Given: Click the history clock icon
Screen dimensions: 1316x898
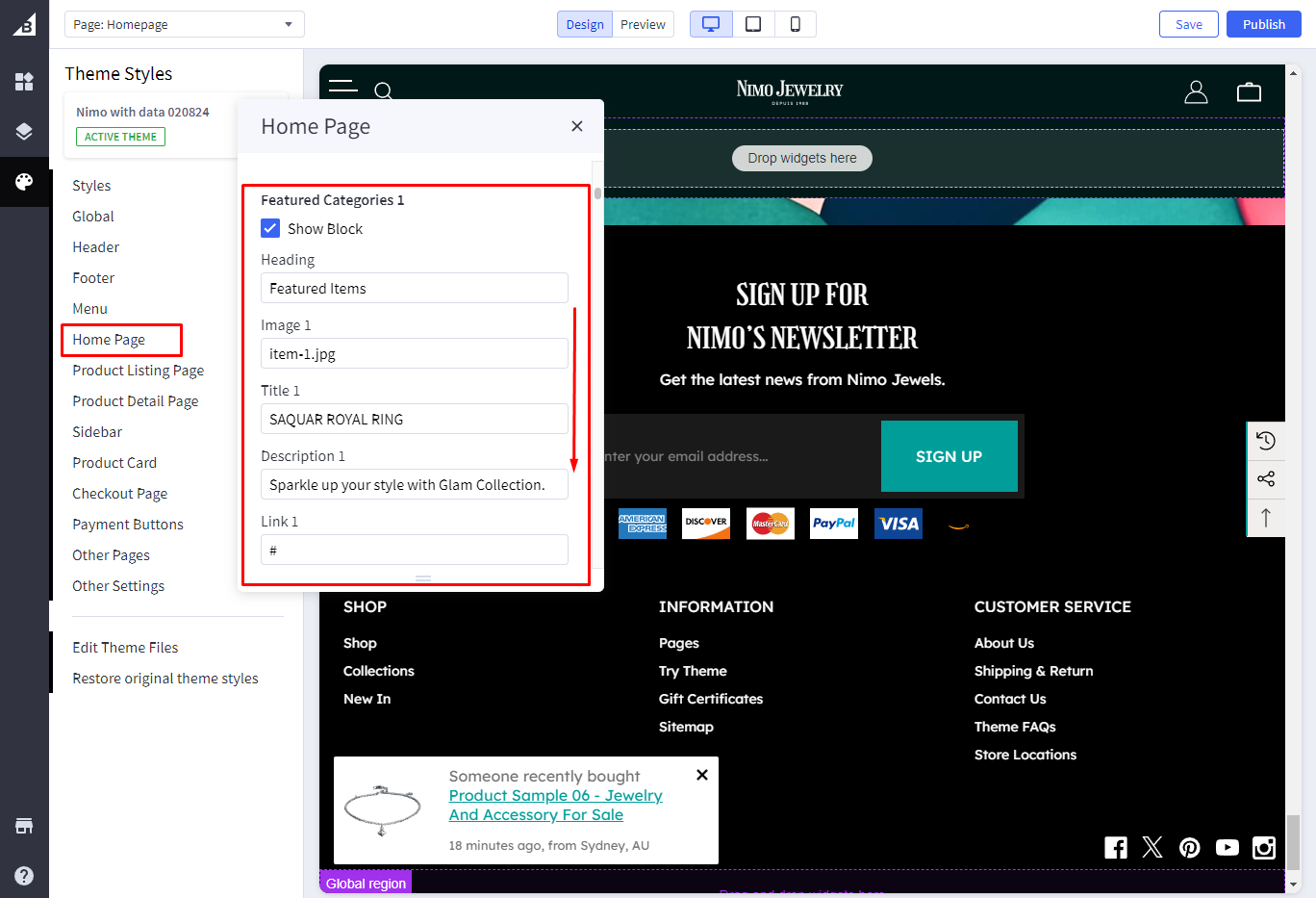Looking at the screenshot, I should pyautogui.click(x=1266, y=441).
